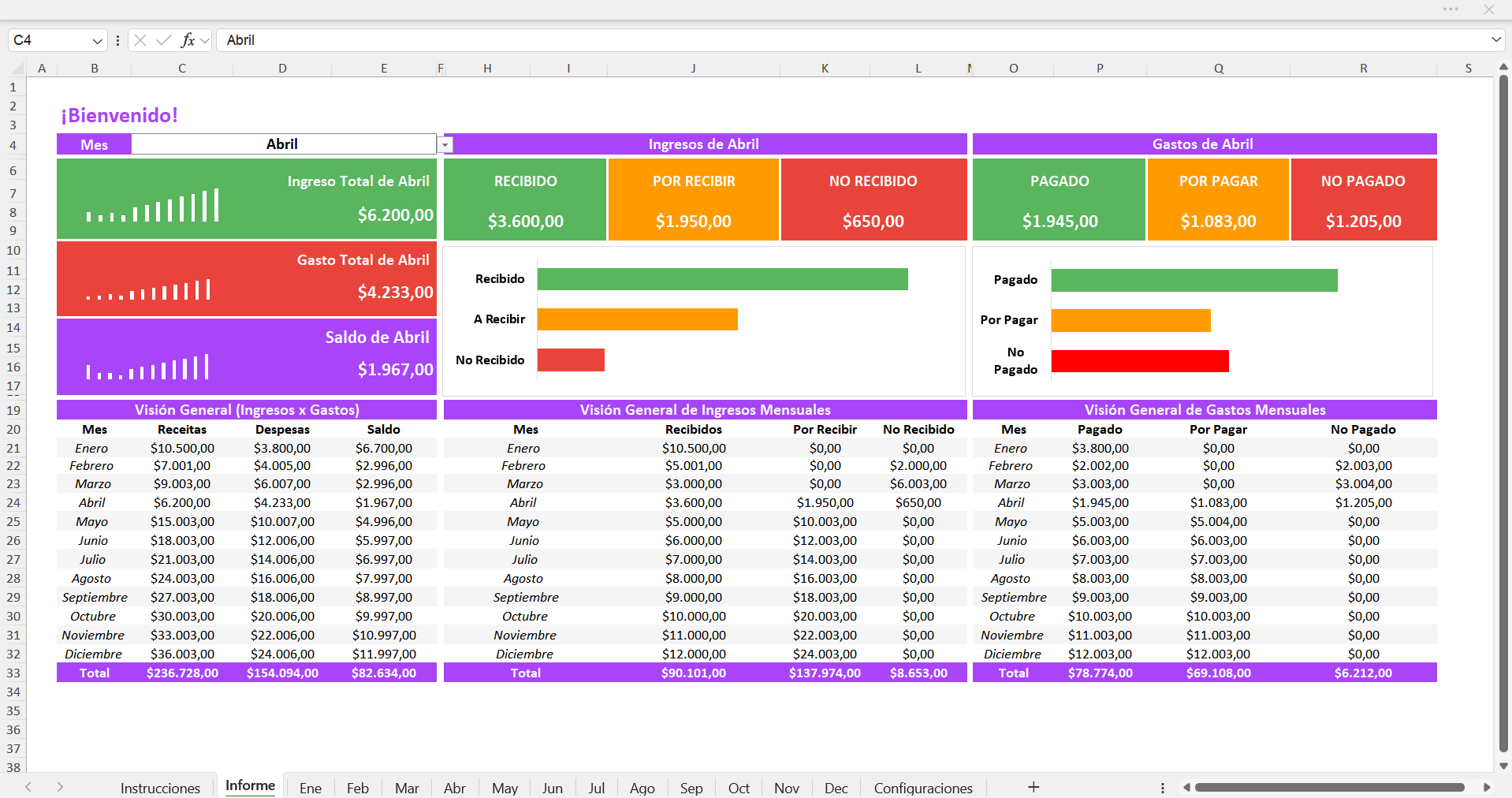Click the previous sheet navigation arrow
The width and height of the screenshot is (1512, 798).
28,787
